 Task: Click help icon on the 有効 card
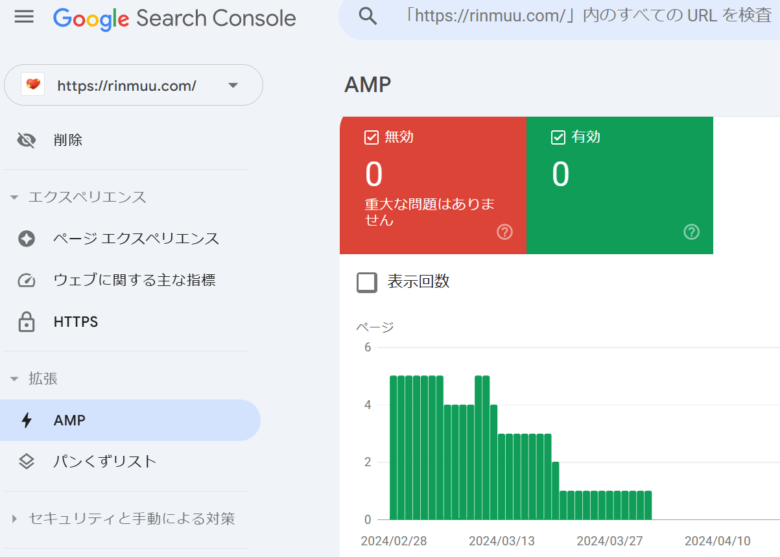691,232
